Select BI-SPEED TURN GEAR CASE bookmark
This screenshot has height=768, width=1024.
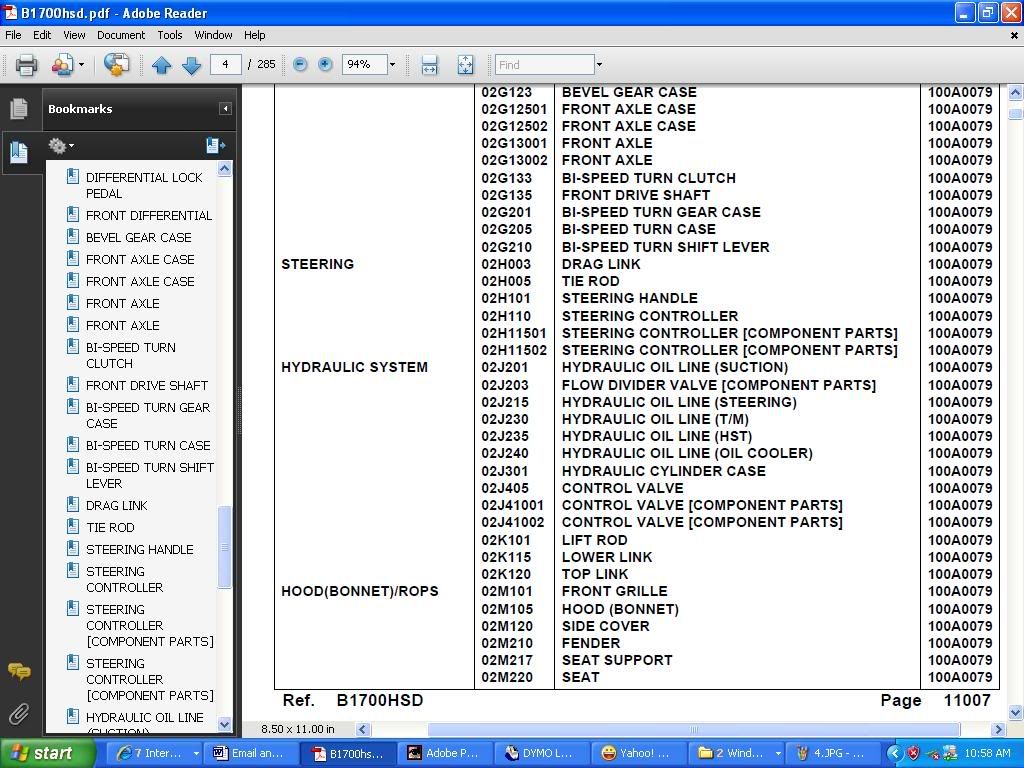(148, 415)
